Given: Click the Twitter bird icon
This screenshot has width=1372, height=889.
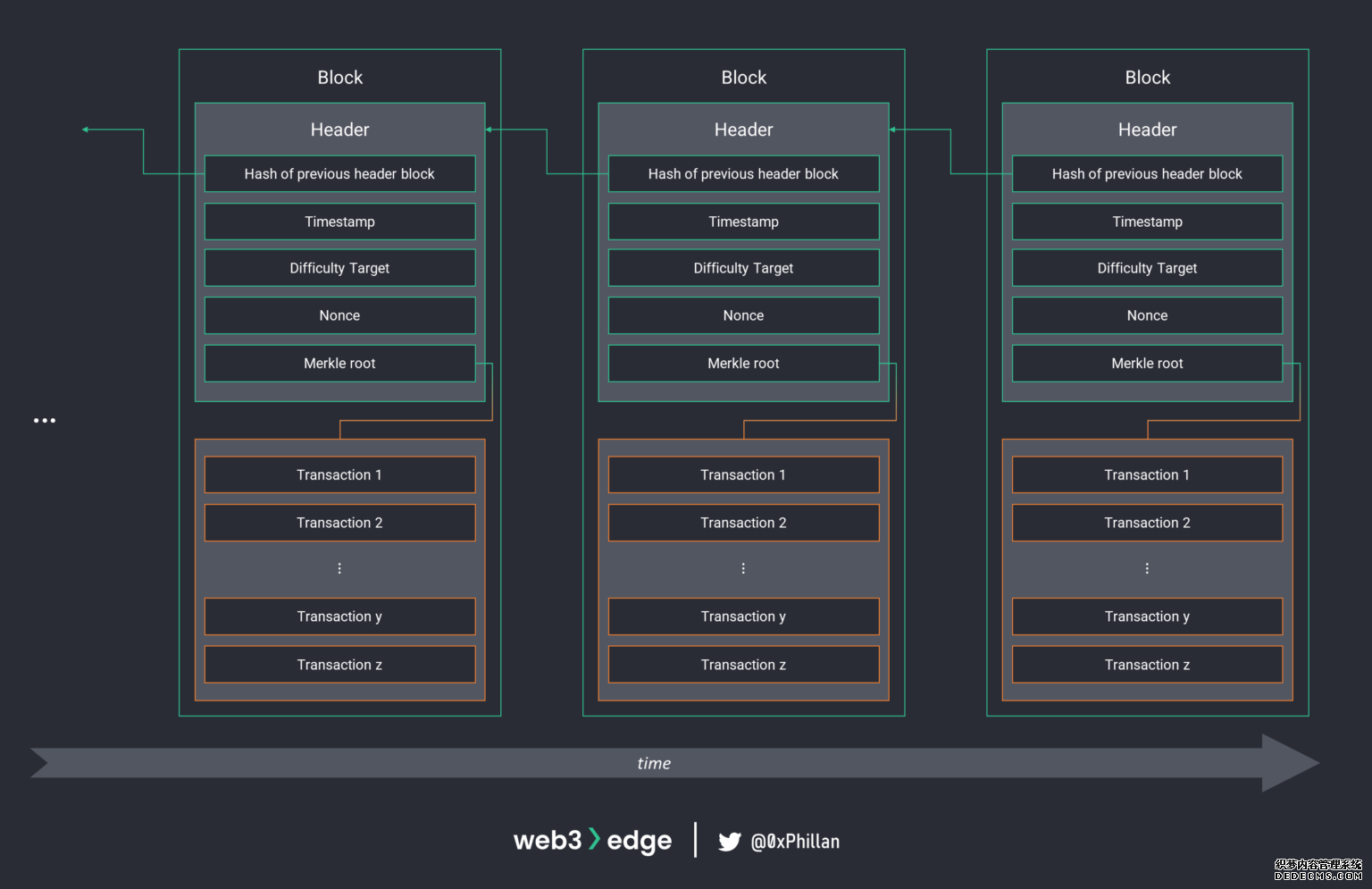Looking at the screenshot, I should click(730, 842).
